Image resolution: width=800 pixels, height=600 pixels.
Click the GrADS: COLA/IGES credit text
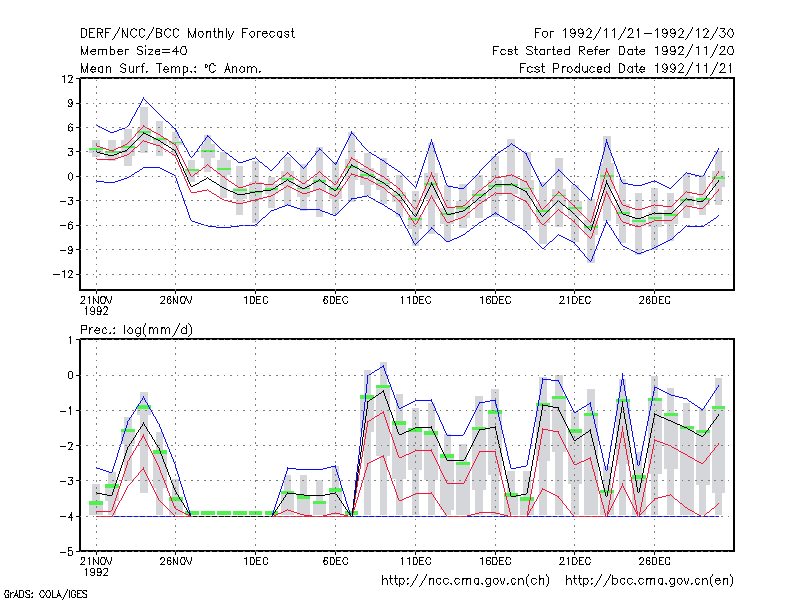45,594
